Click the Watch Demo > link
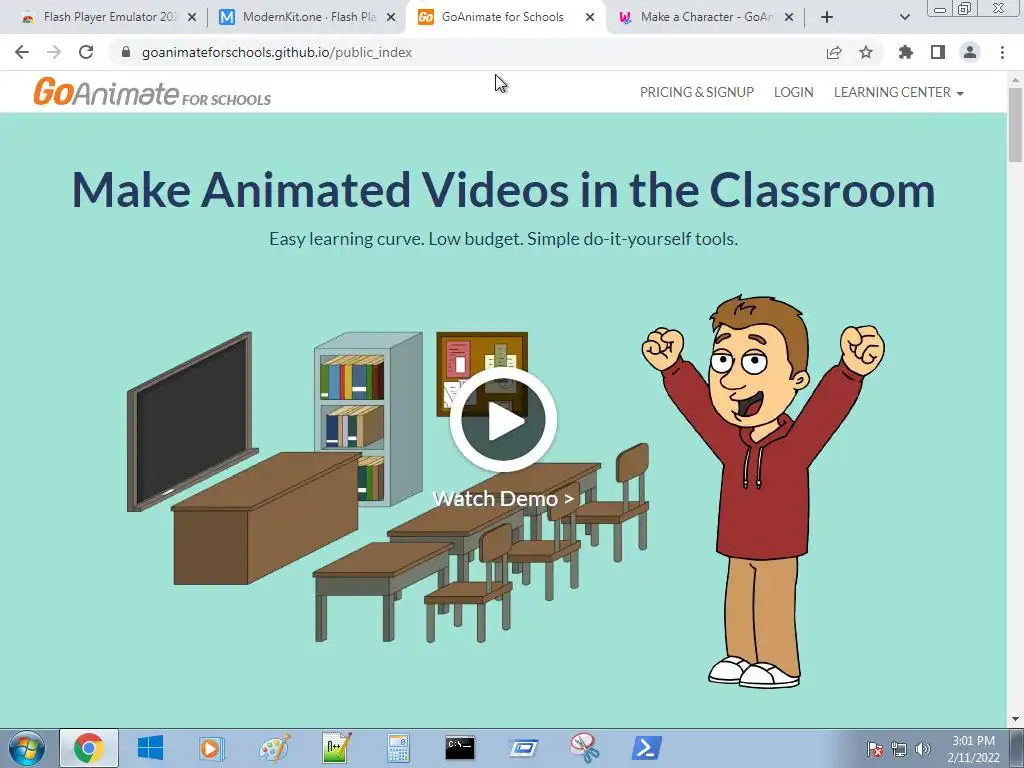This screenshot has width=1024, height=768. point(503,499)
